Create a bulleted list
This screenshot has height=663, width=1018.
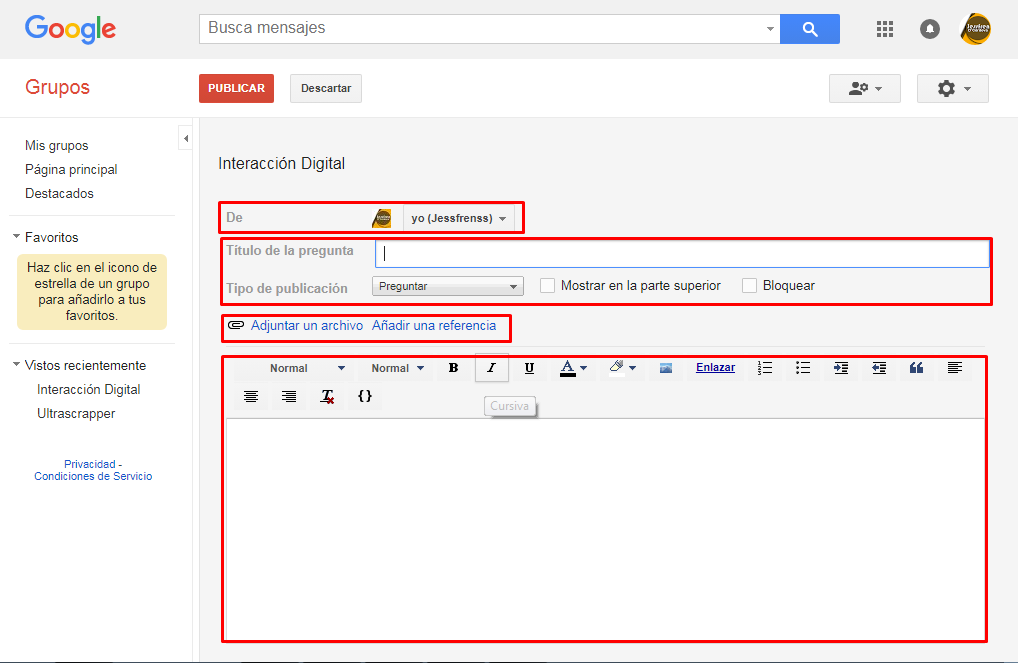coord(803,368)
